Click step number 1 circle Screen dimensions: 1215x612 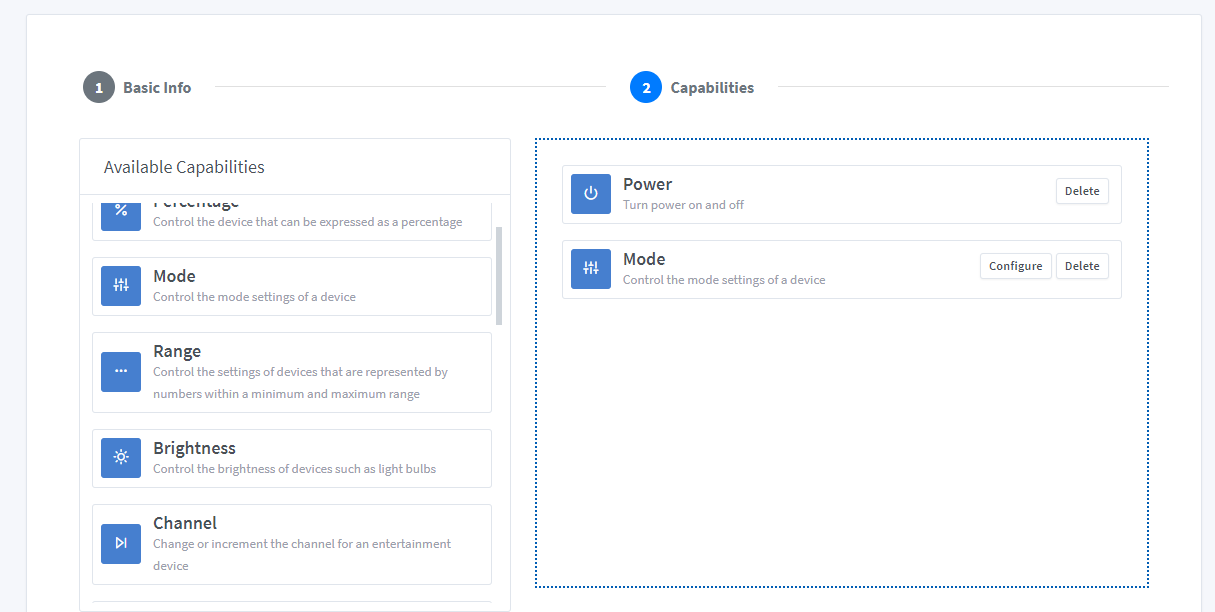(99, 88)
